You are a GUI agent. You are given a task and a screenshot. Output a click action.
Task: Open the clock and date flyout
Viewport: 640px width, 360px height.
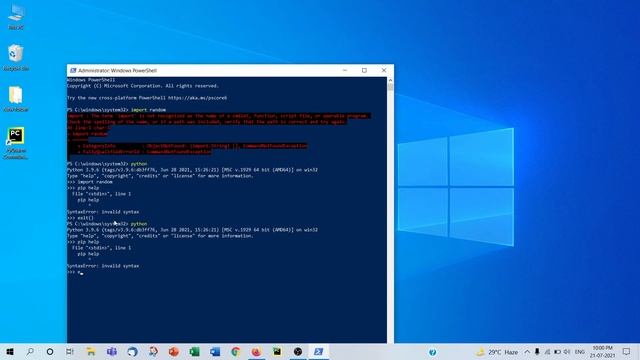point(602,351)
